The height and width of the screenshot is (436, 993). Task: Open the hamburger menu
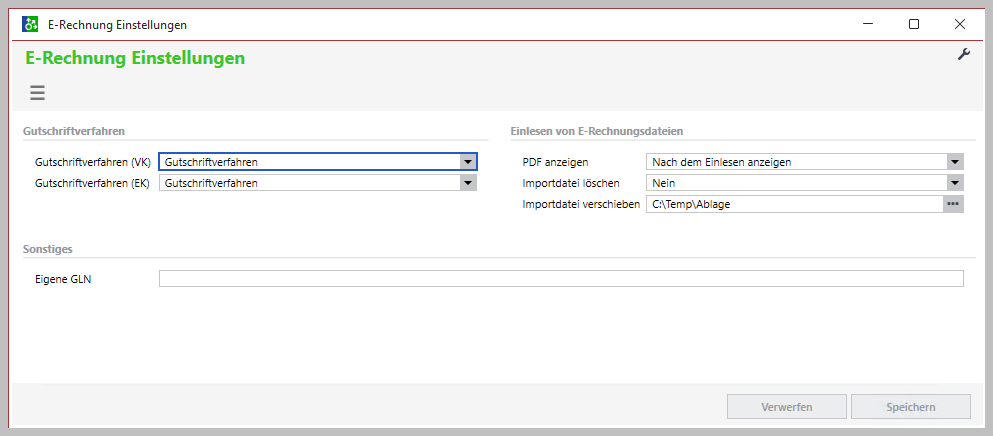(x=37, y=93)
